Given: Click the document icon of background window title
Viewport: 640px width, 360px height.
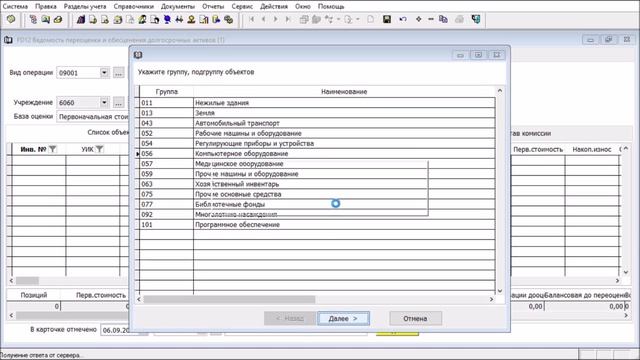Looking at the screenshot, I should 8,40.
